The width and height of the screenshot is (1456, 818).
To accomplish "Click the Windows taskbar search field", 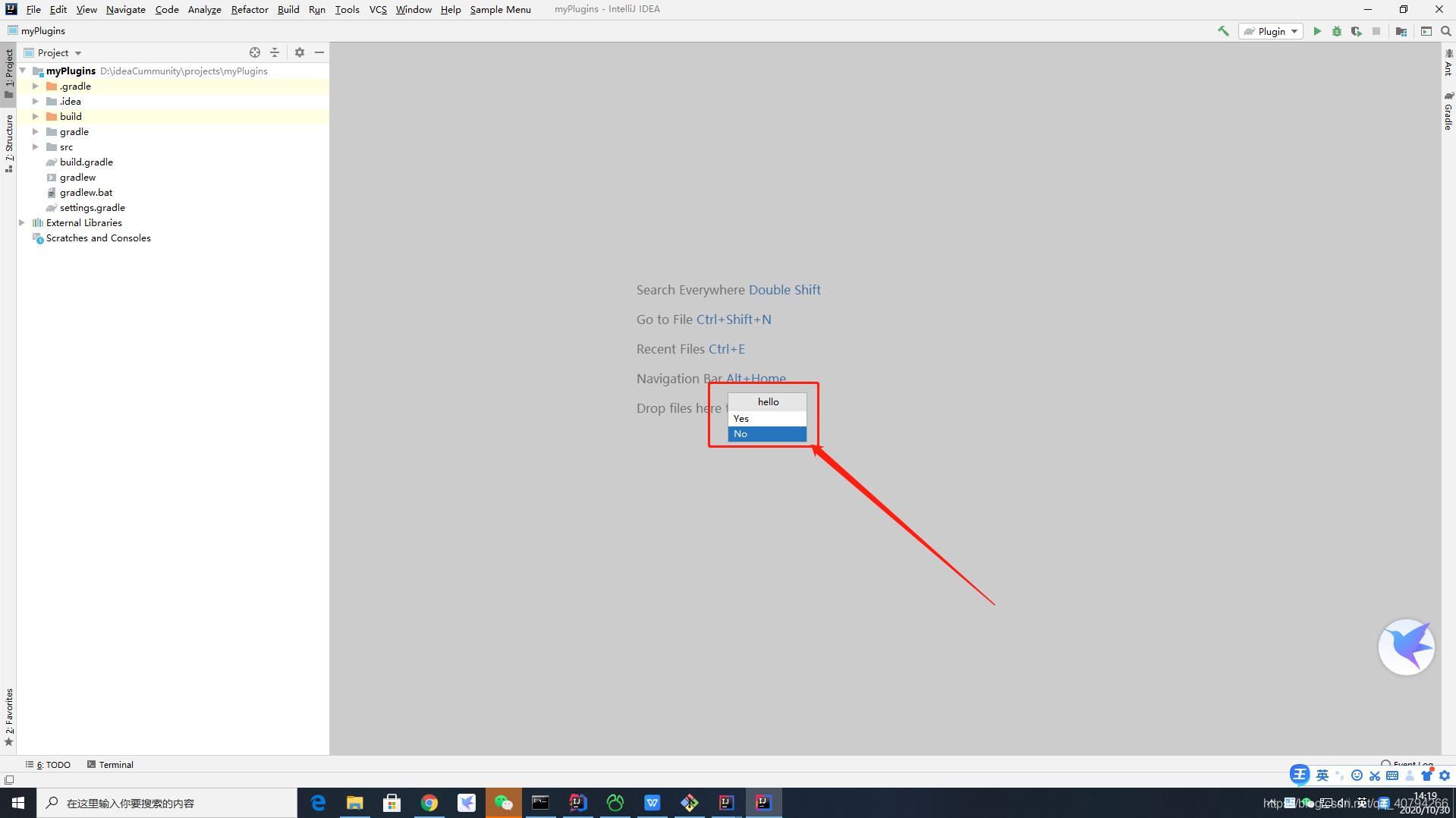I will [x=167, y=803].
